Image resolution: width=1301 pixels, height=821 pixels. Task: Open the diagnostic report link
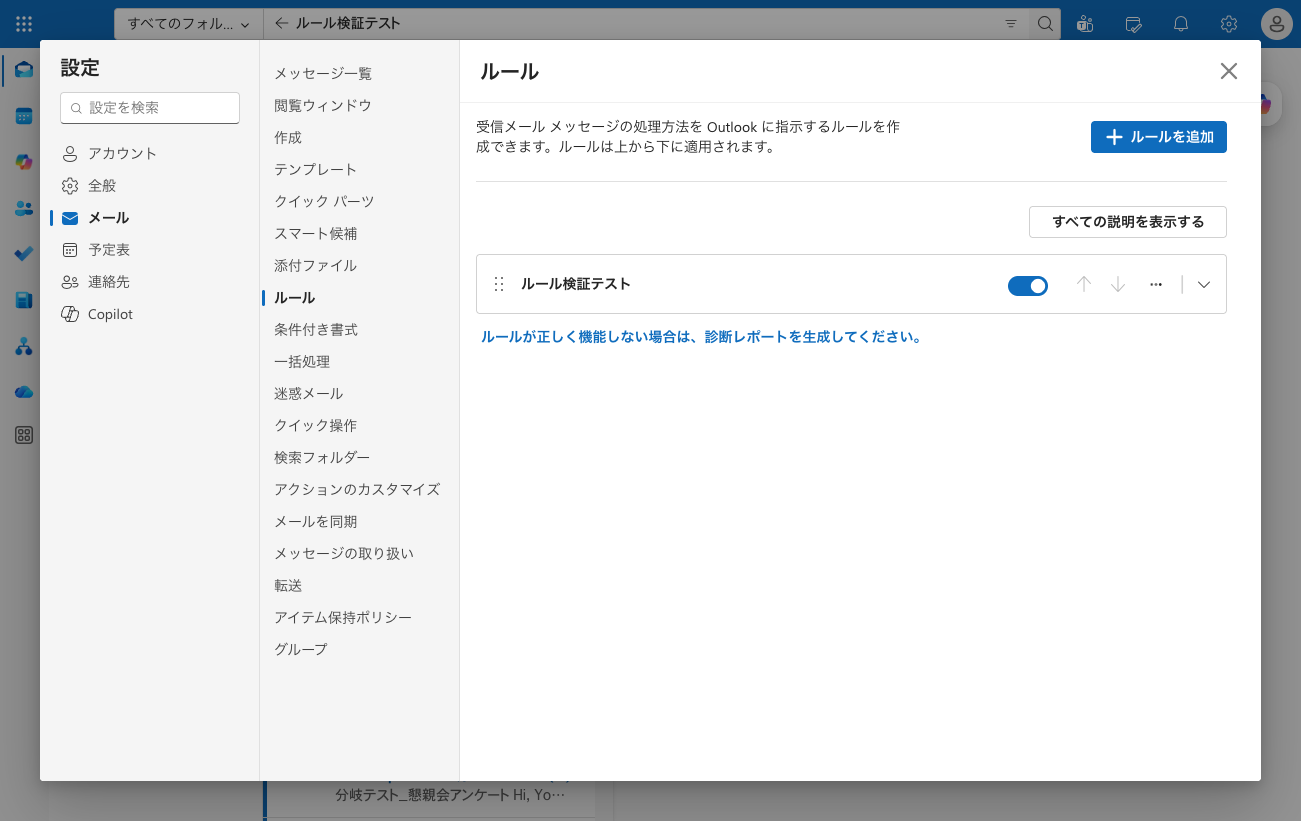[x=701, y=337]
